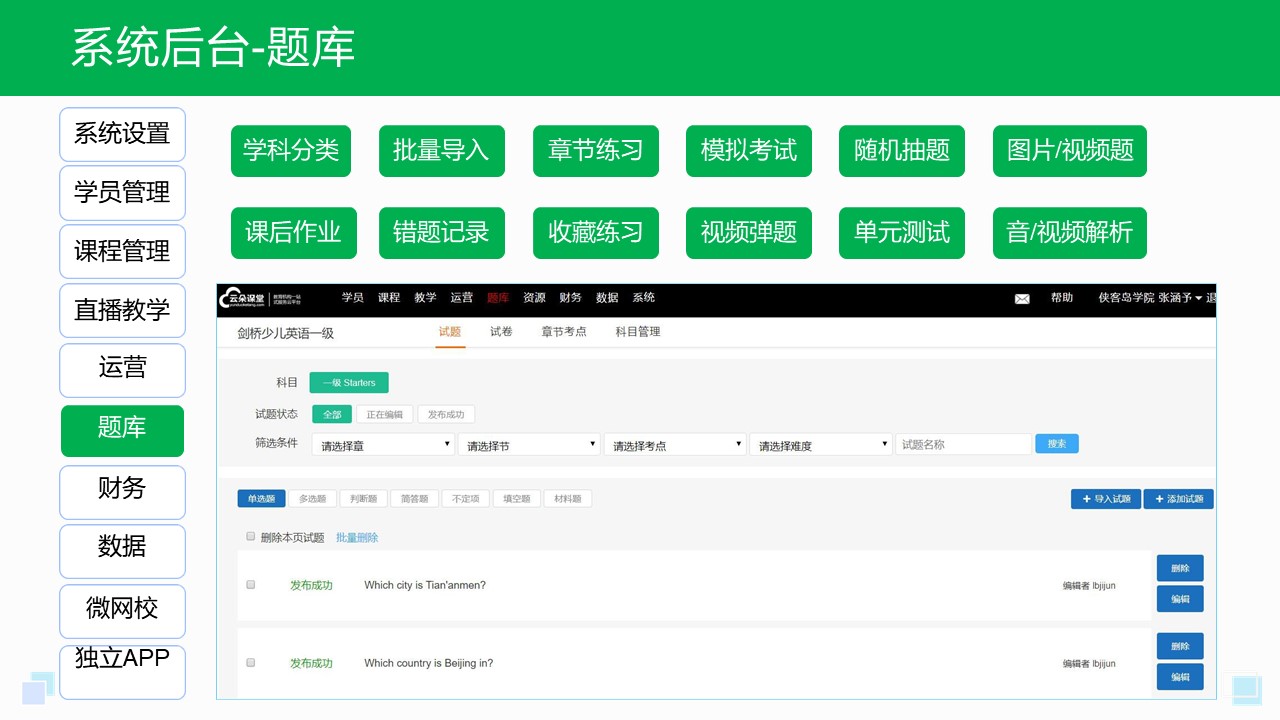Open the 章节考点 tab

pos(563,331)
